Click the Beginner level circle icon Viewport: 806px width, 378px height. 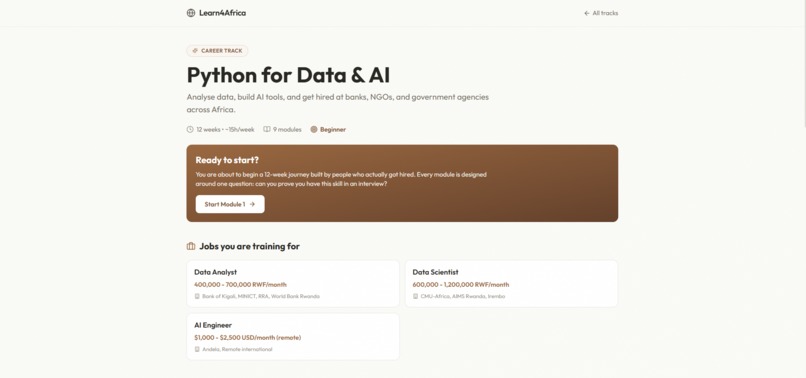[x=314, y=130]
